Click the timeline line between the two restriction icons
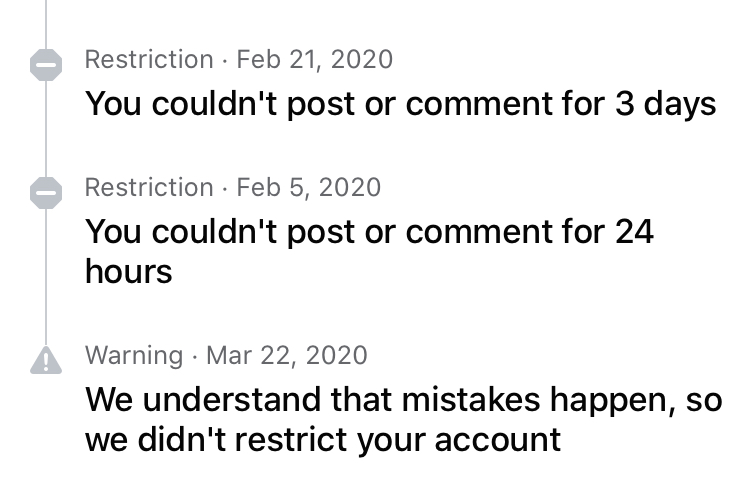 pyautogui.click(x=45, y=128)
